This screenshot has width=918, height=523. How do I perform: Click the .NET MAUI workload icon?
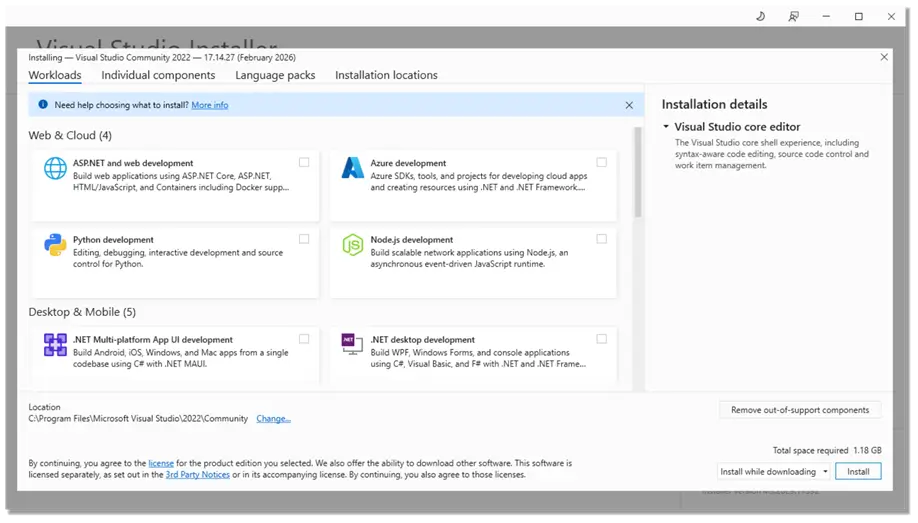55,345
